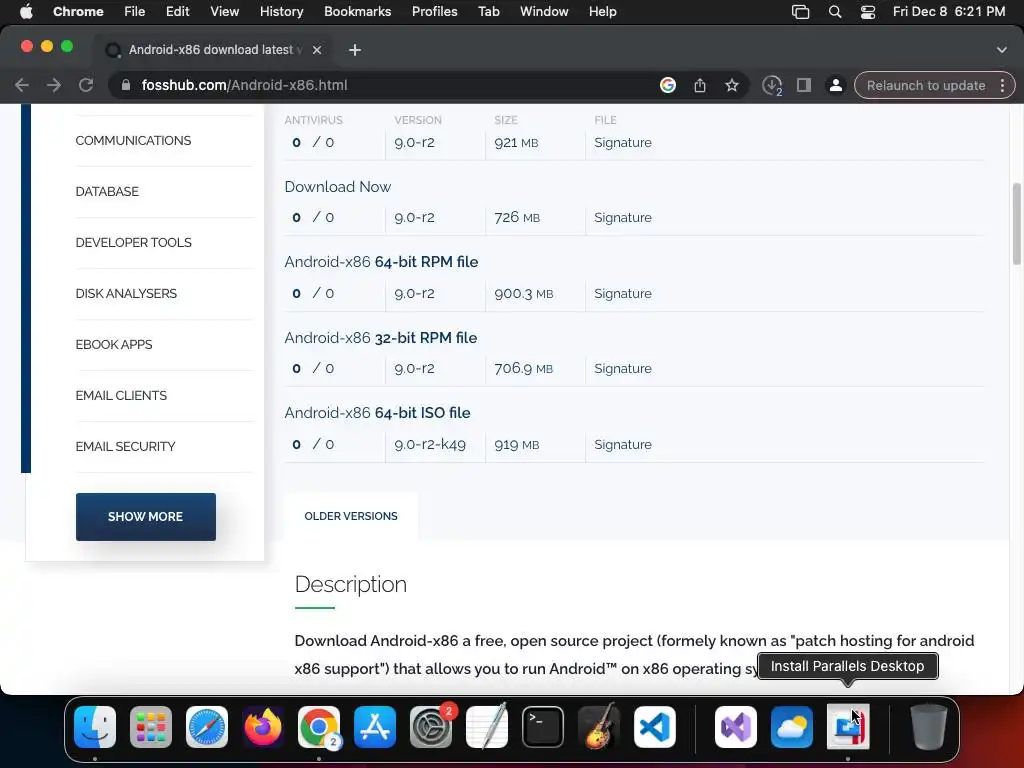
Task: Open Terminal from the Dock
Action: tap(543, 726)
